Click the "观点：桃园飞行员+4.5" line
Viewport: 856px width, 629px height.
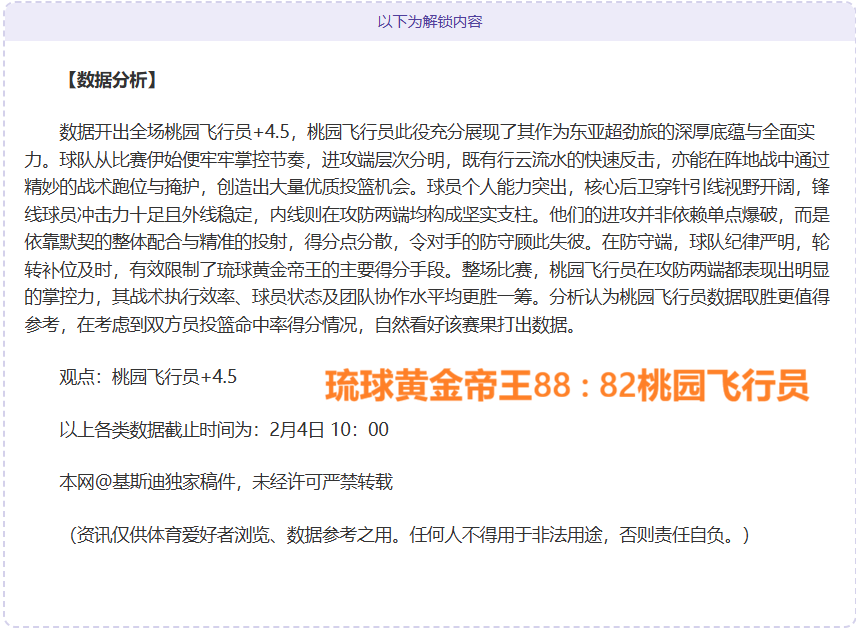pyautogui.click(x=148, y=377)
